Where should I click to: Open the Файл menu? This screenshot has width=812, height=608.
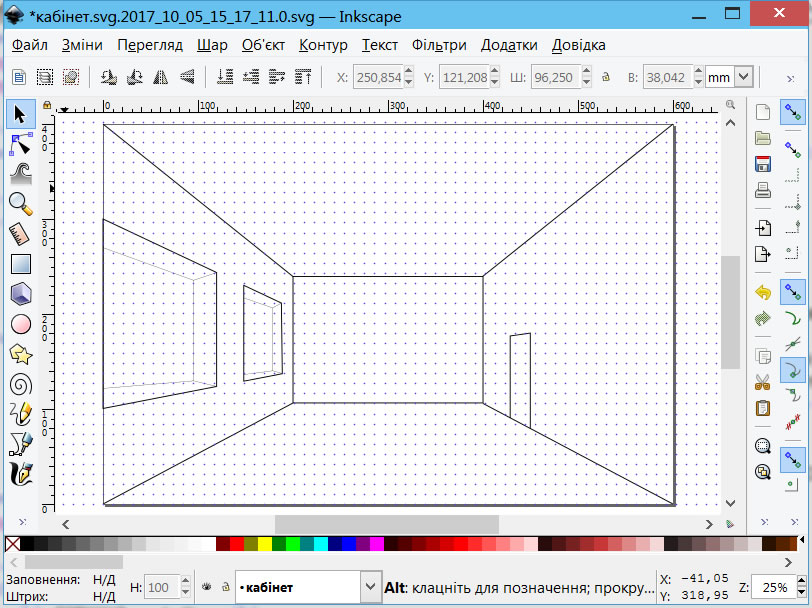click(31, 45)
